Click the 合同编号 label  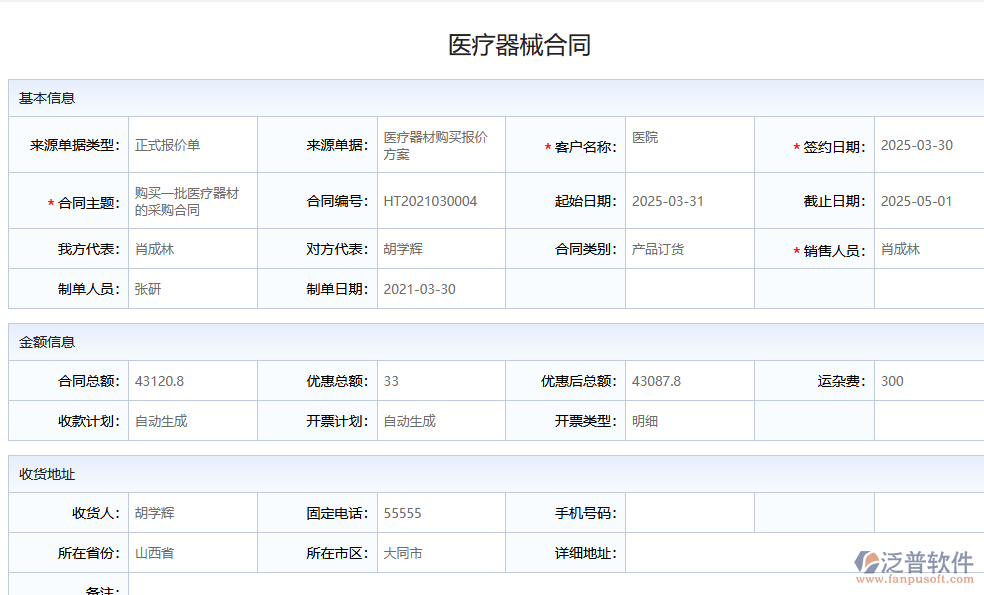337,201
